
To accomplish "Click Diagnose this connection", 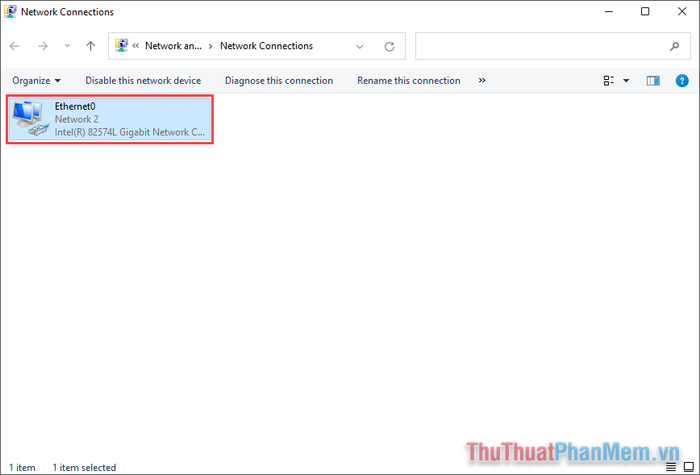I will (x=279, y=81).
